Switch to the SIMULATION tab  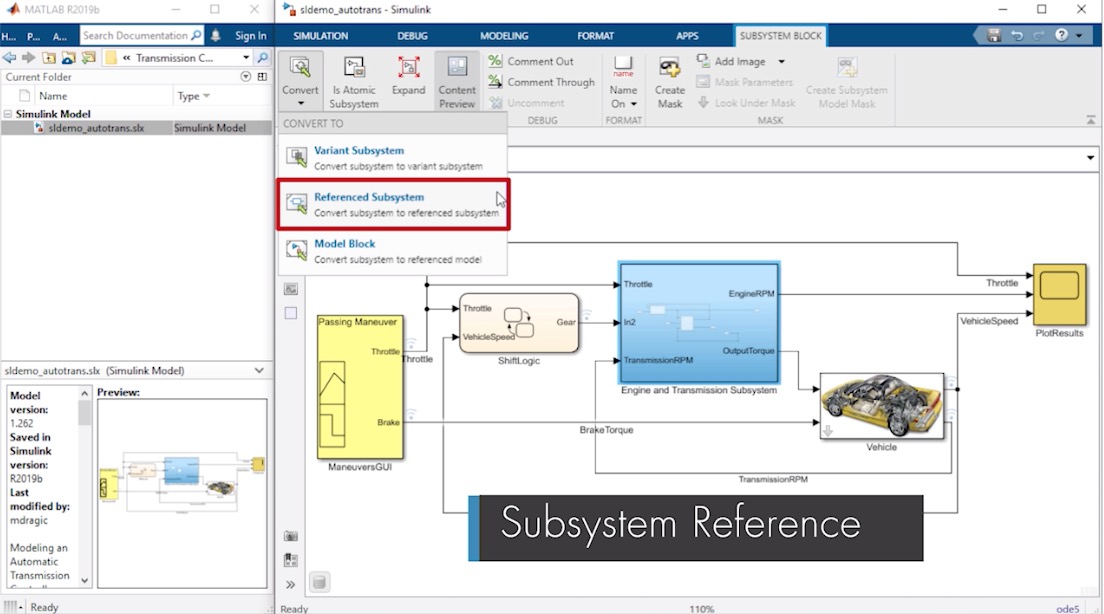tap(320, 36)
